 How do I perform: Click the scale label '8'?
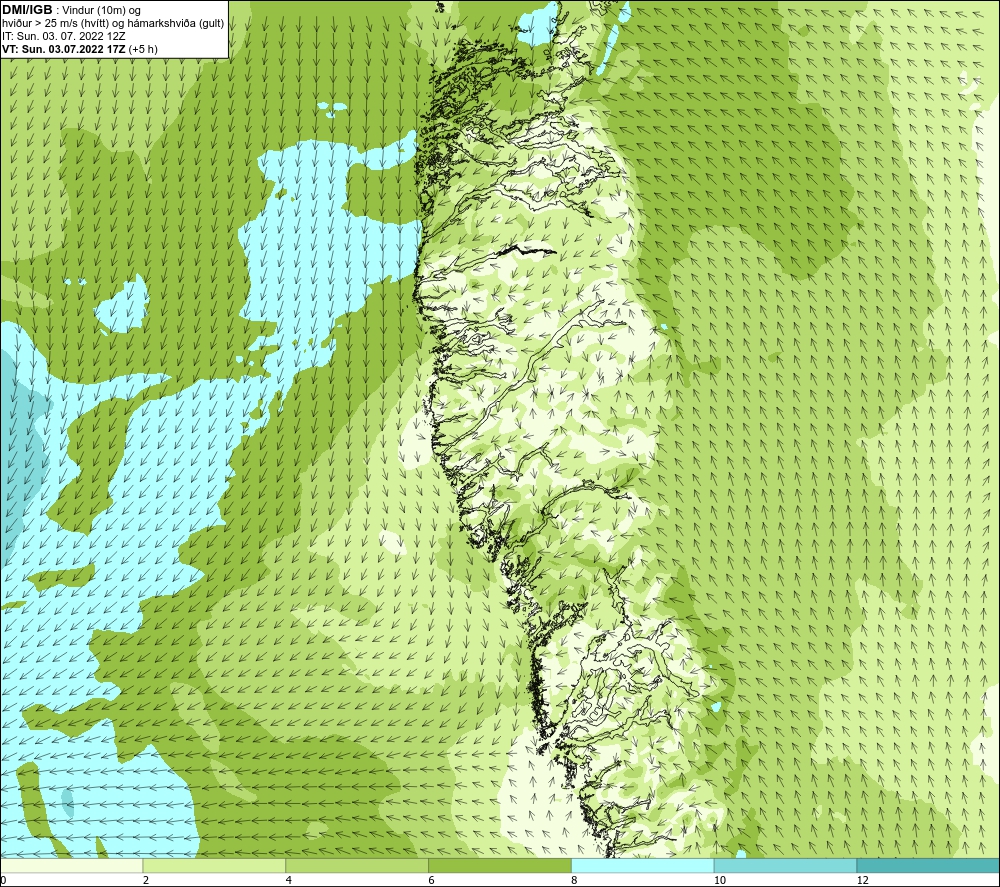575,880
